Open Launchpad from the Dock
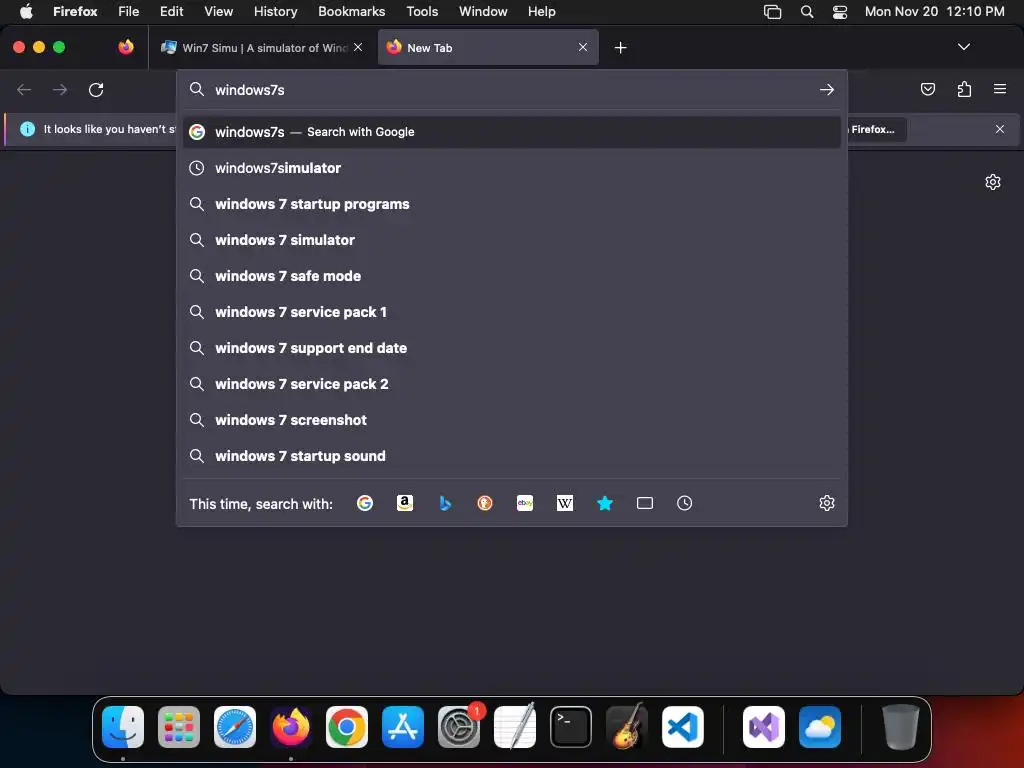 coord(179,727)
